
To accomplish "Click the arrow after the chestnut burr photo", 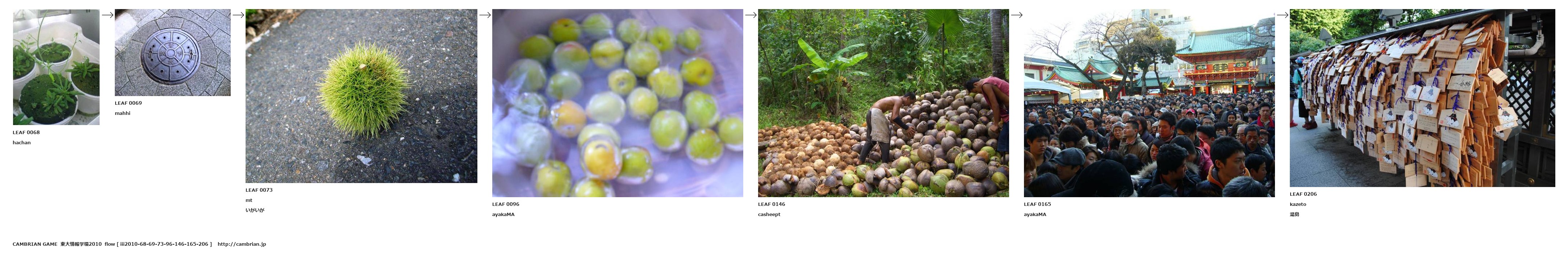I will click(485, 15).
